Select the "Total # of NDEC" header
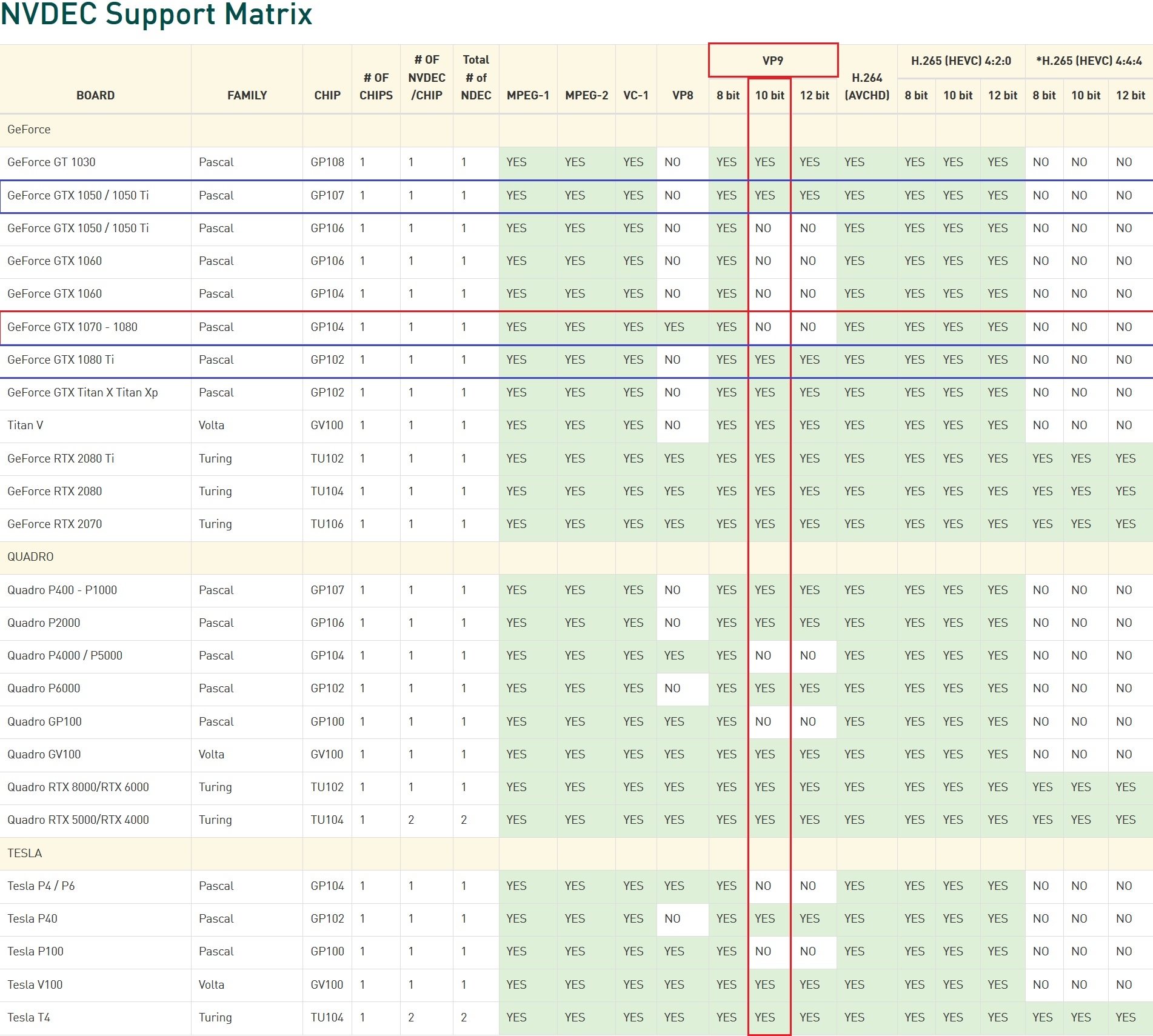This screenshot has width=1153, height=1036. pyautogui.click(x=476, y=78)
